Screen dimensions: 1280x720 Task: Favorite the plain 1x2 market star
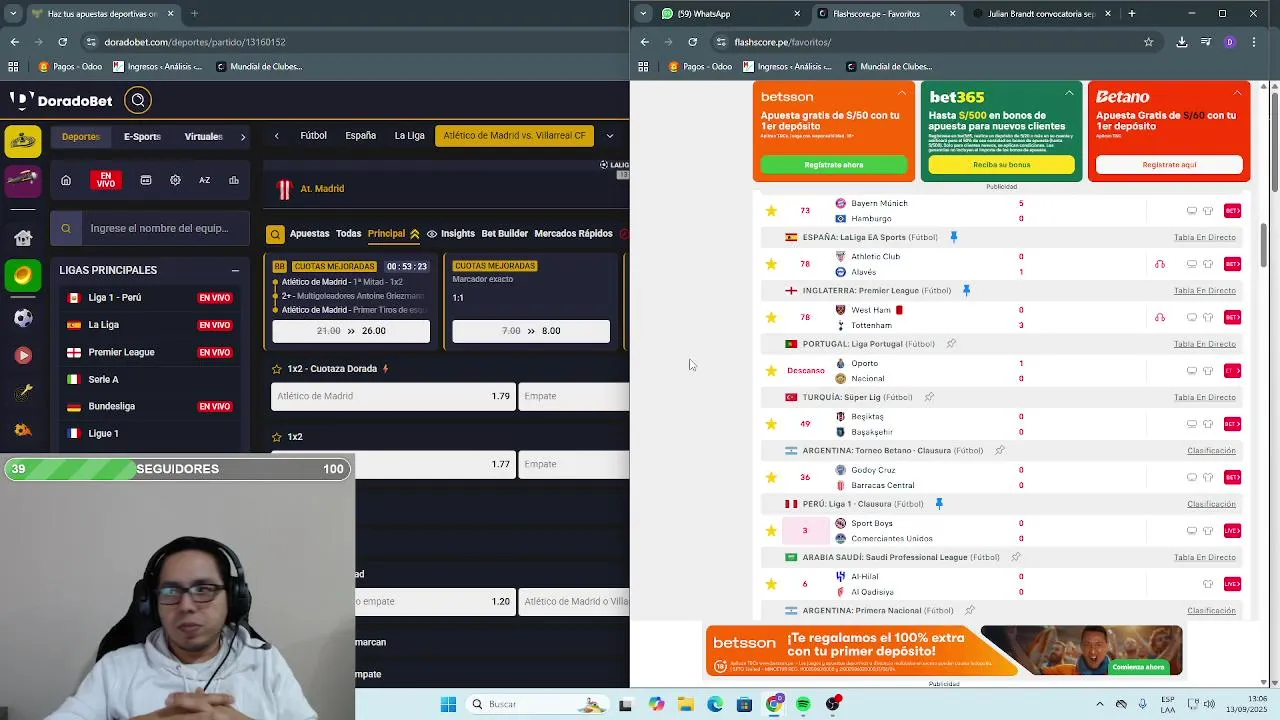(x=277, y=437)
